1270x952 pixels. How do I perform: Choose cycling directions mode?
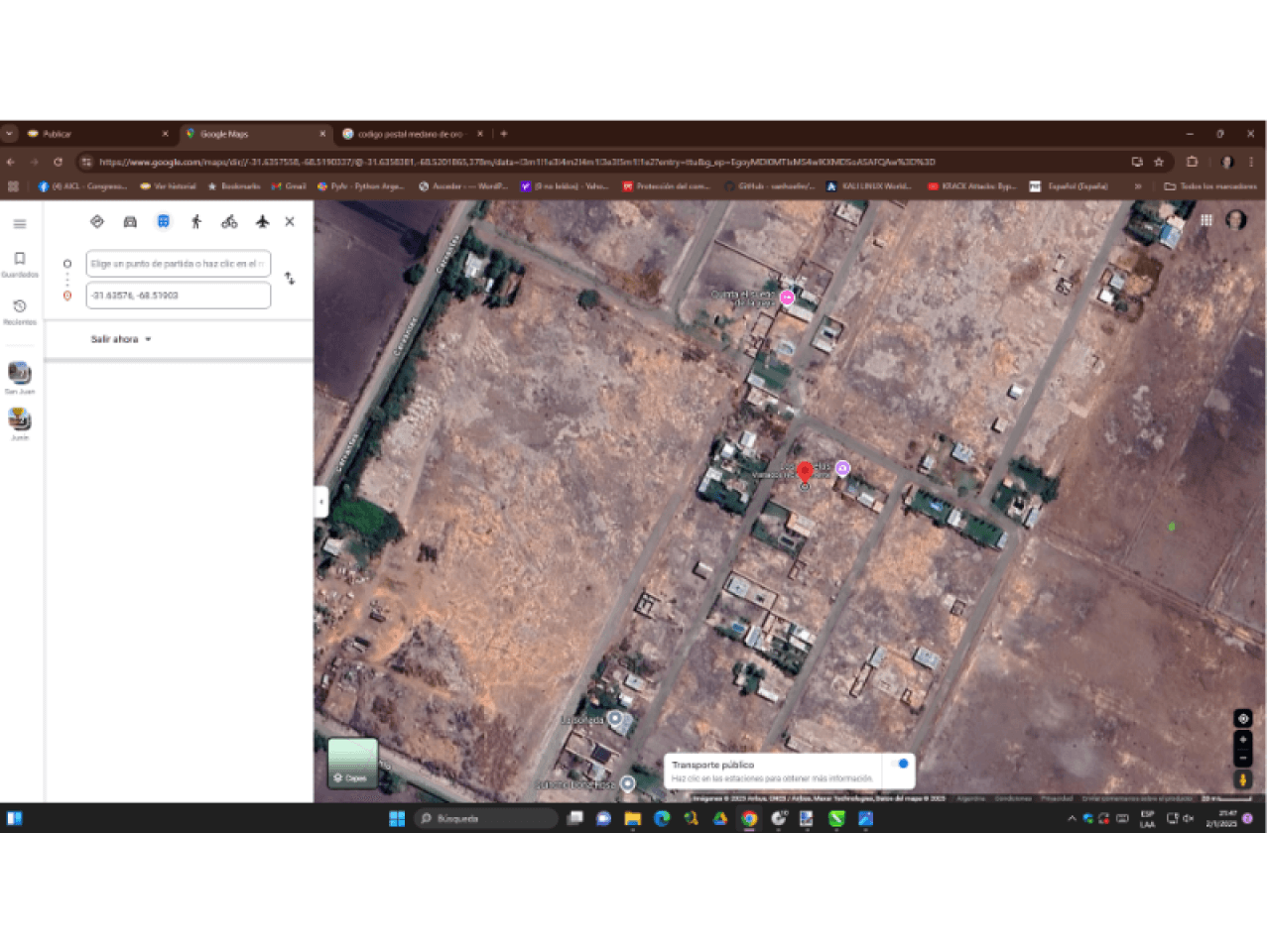[x=229, y=222]
